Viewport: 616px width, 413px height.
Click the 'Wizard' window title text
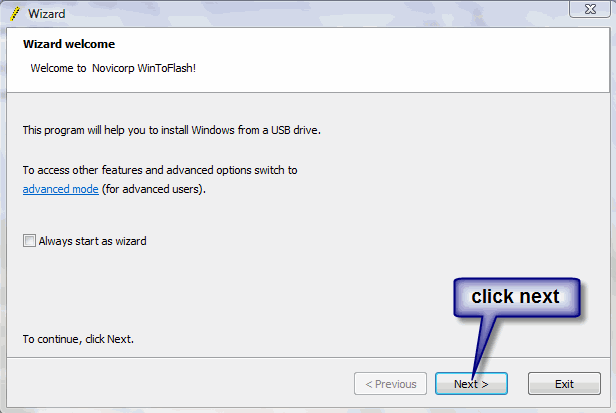47,14
